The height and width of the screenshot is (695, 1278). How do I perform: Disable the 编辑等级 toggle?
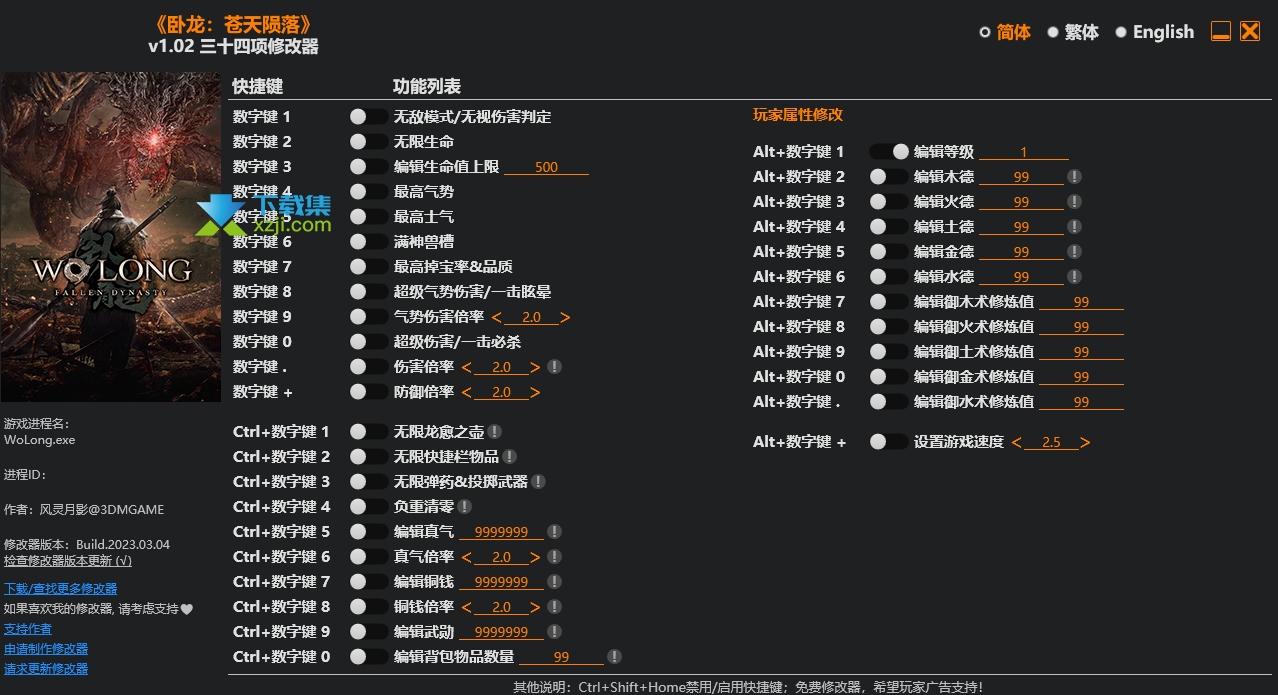point(889,152)
